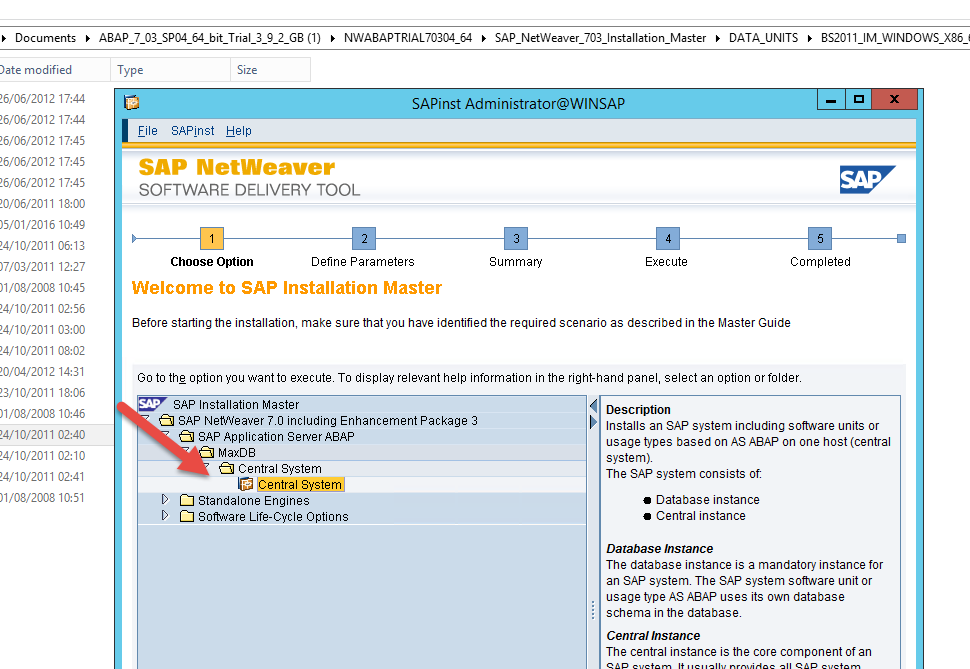Open the SAPinst menu
Viewport: 970px width, 669px height.
point(192,131)
